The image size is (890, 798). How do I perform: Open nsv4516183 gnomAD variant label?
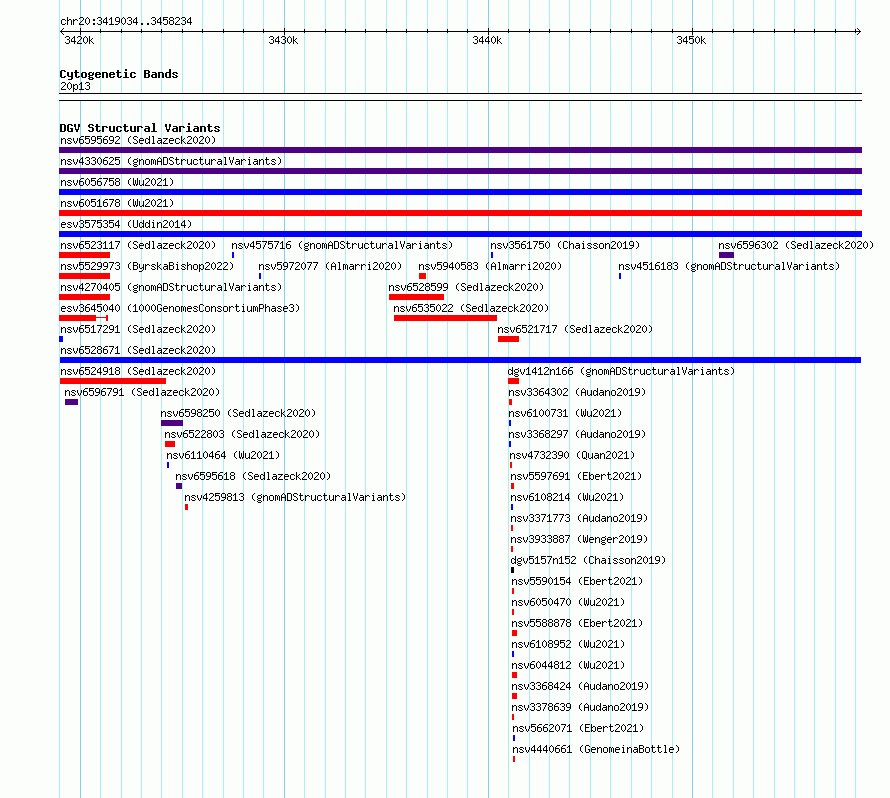tap(729, 266)
